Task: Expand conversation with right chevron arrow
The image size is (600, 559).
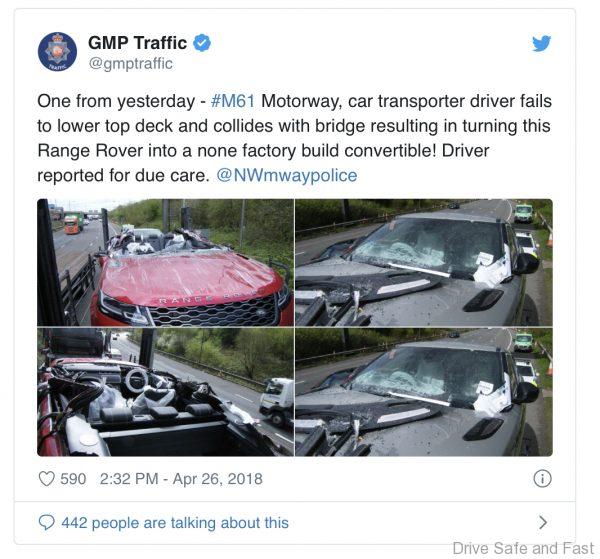Action: (543, 522)
